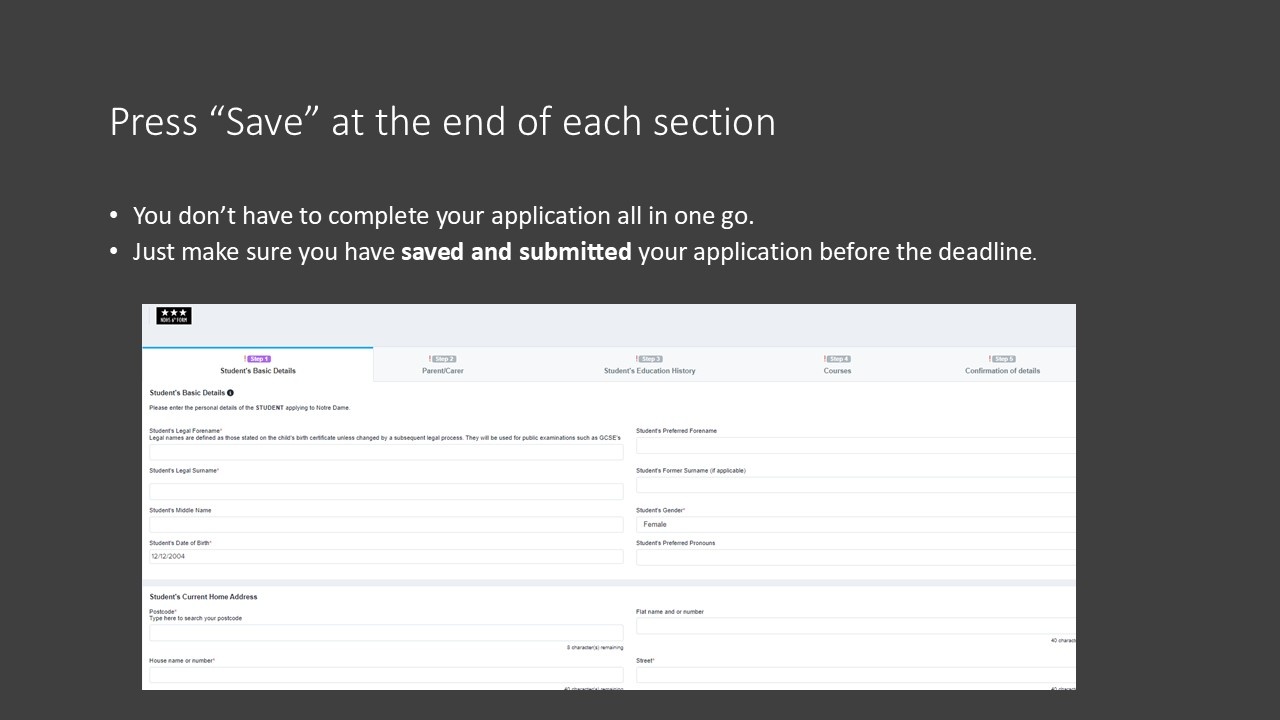Click the Student's Preferred Forename field

point(855,446)
